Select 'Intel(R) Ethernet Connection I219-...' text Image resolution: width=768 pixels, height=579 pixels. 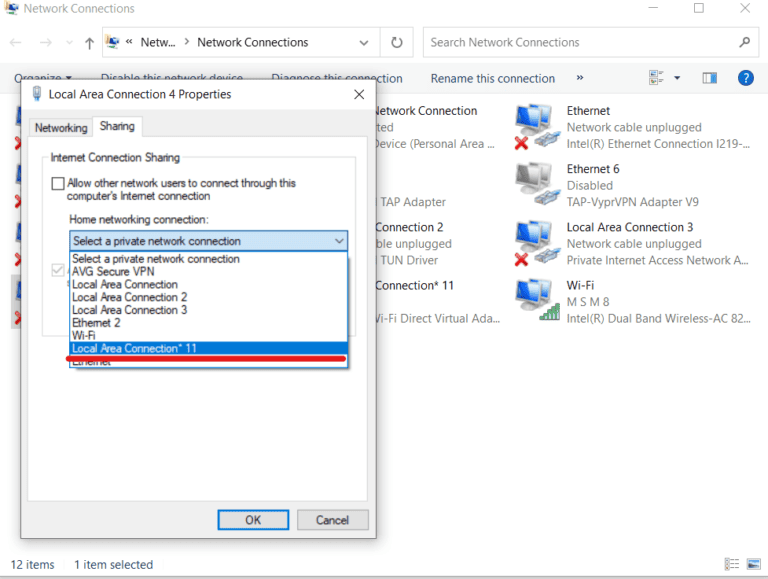click(x=658, y=144)
